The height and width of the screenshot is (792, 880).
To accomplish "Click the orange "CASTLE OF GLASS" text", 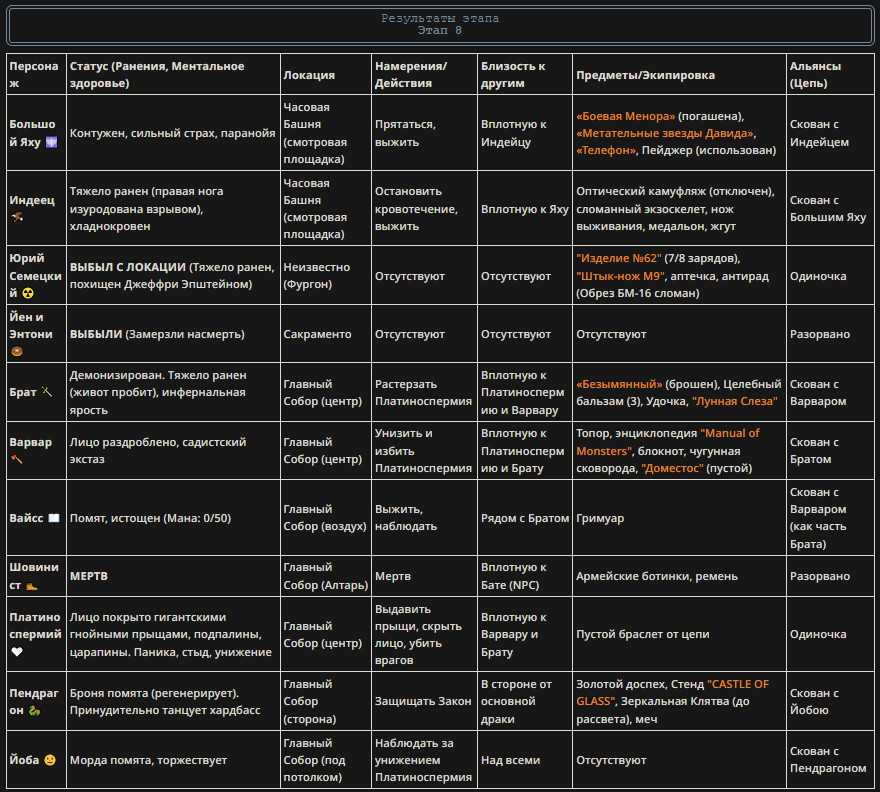I will (672, 693).
